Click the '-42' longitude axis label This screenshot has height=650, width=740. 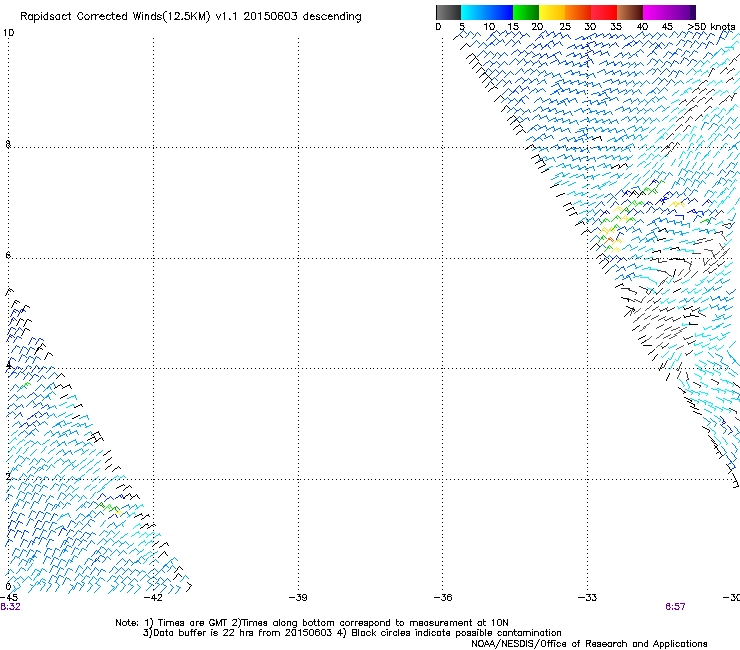153,597
